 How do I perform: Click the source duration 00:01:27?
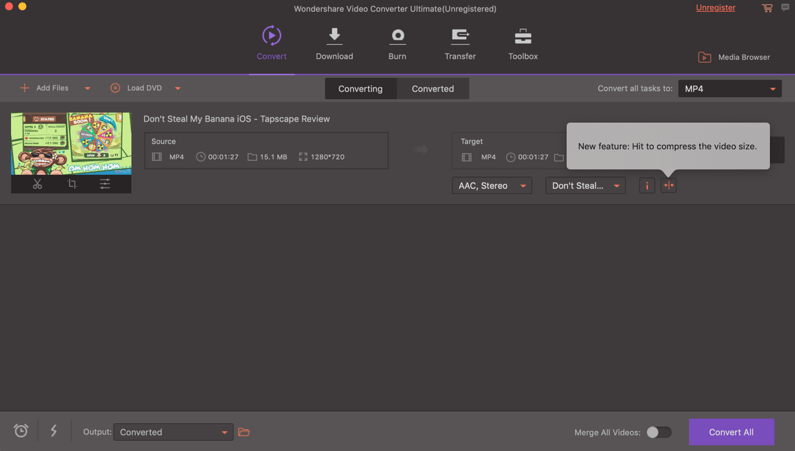coord(223,157)
